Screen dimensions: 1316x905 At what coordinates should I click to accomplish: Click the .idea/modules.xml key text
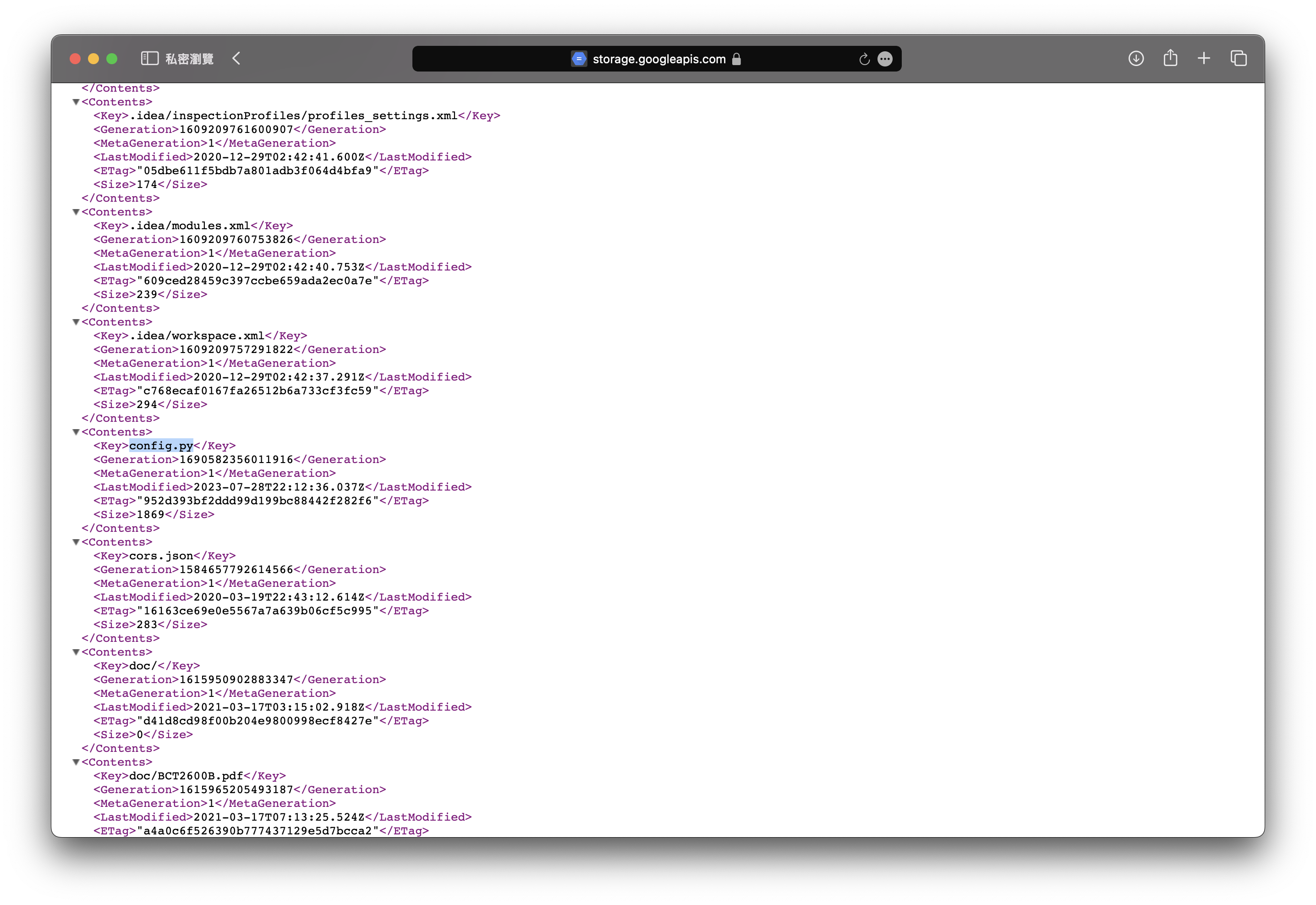(190, 226)
